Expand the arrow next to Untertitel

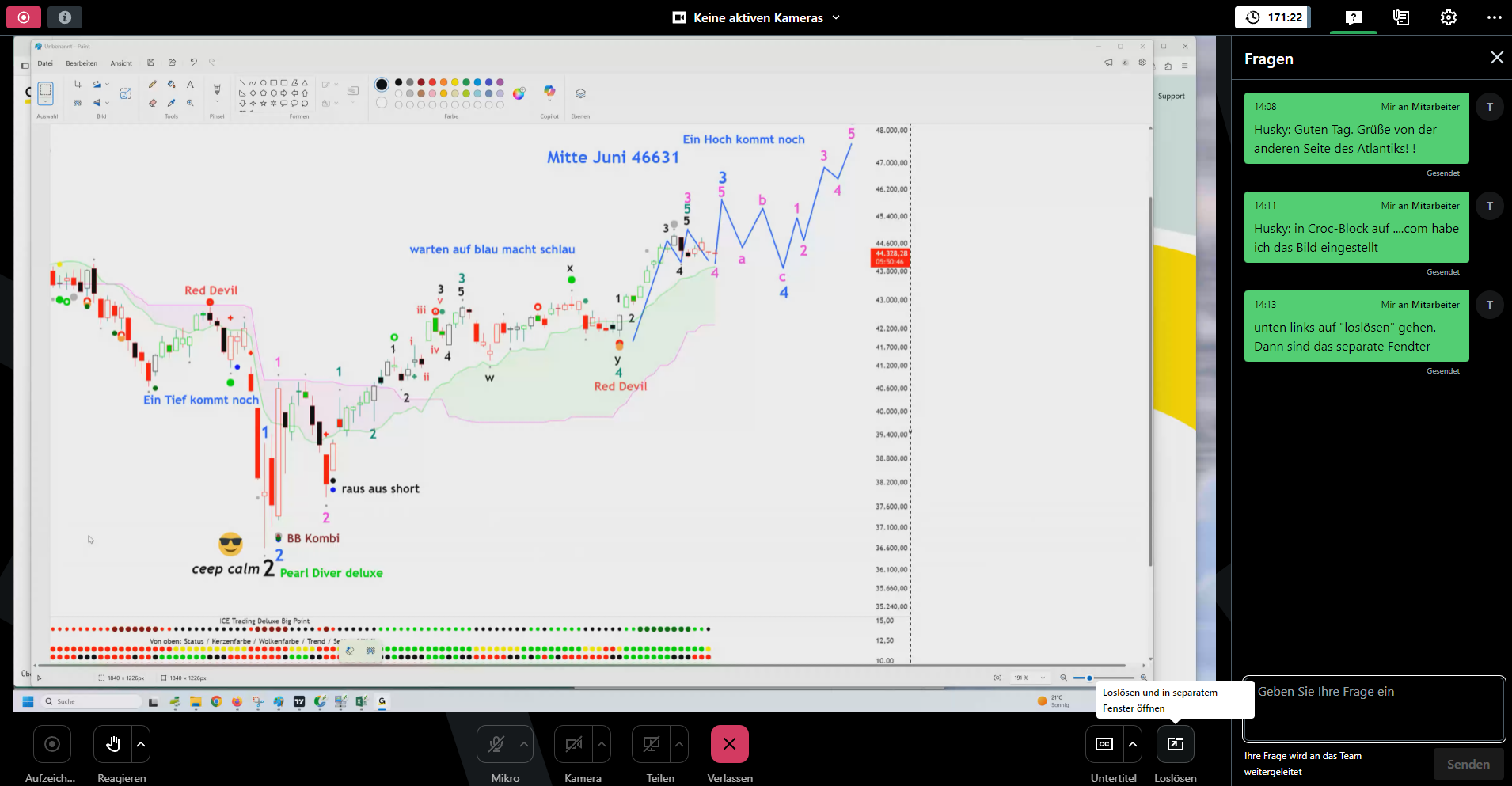click(x=1133, y=744)
